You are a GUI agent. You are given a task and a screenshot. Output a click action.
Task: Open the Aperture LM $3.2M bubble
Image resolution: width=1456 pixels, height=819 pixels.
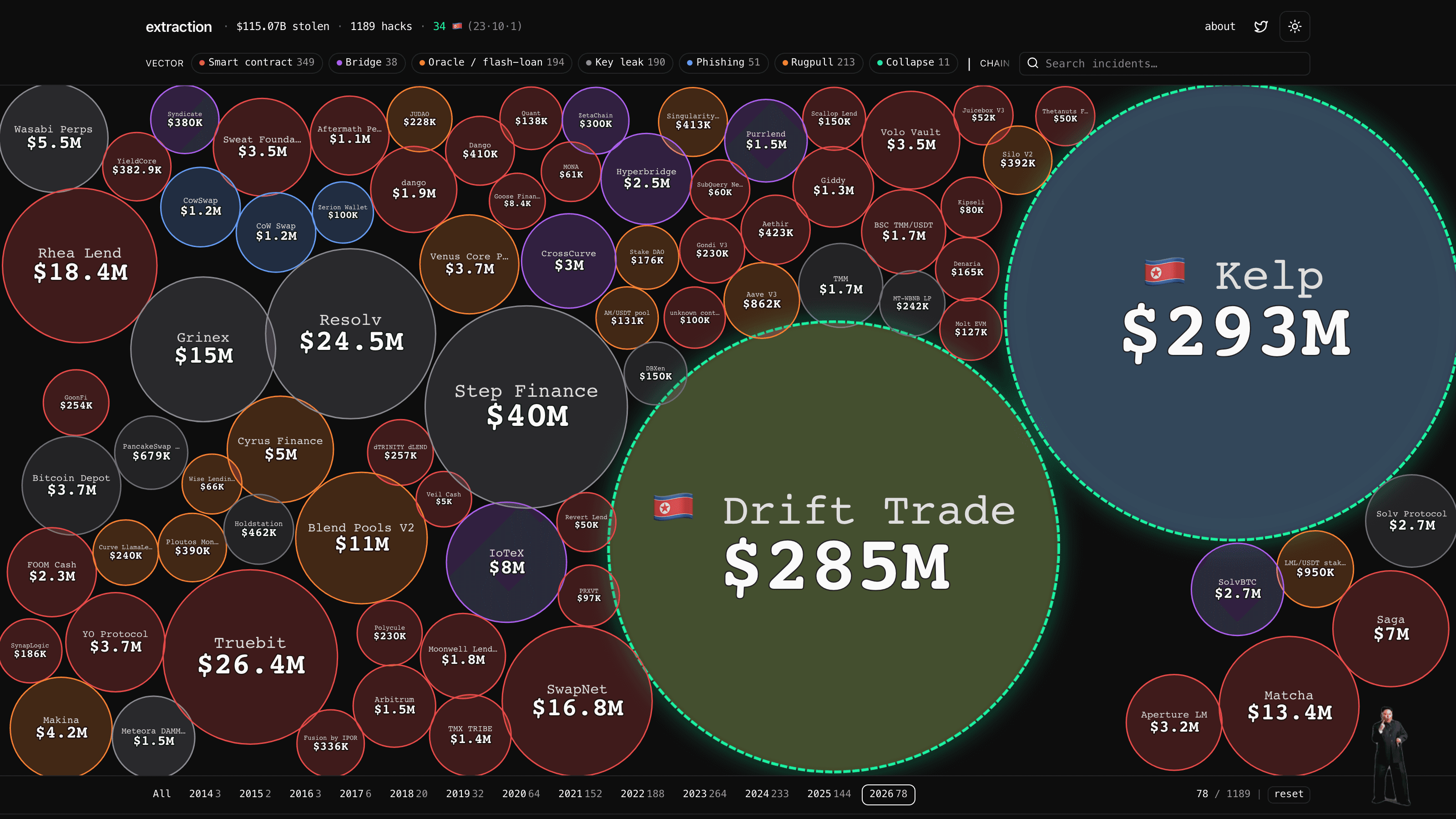click(1174, 722)
